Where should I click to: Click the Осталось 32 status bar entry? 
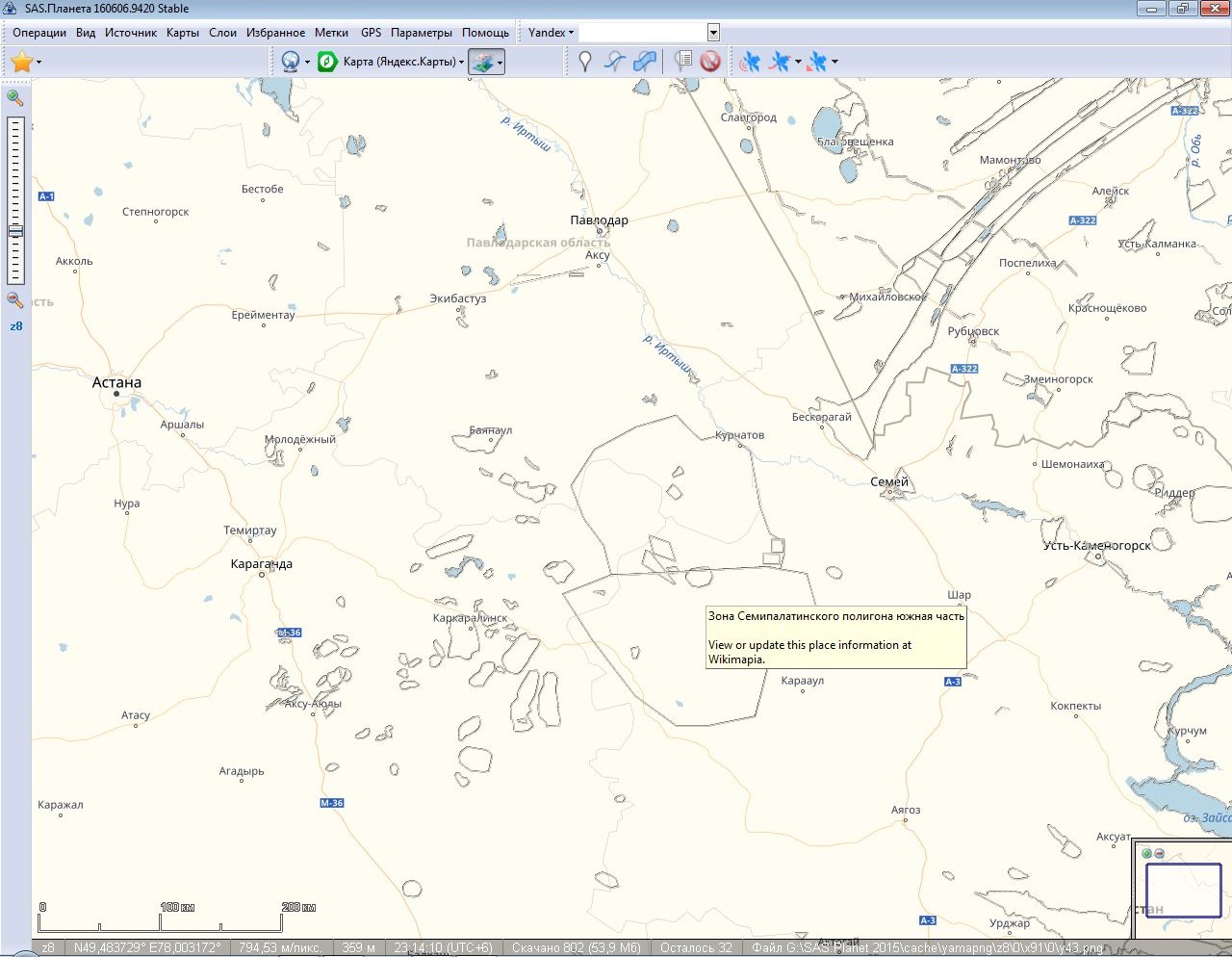[x=696, y=948]
